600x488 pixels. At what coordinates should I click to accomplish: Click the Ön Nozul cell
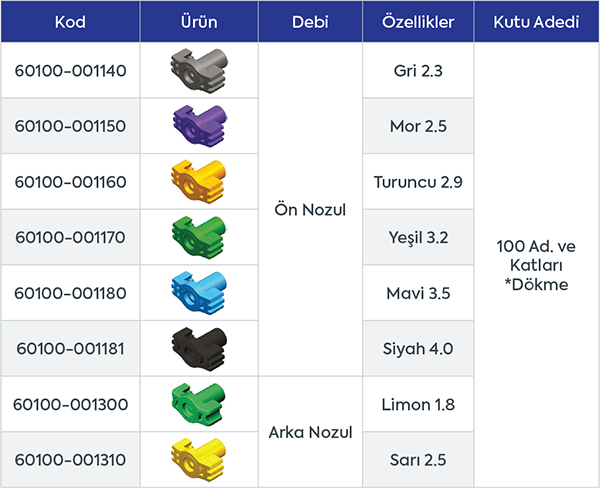(309, 210)
